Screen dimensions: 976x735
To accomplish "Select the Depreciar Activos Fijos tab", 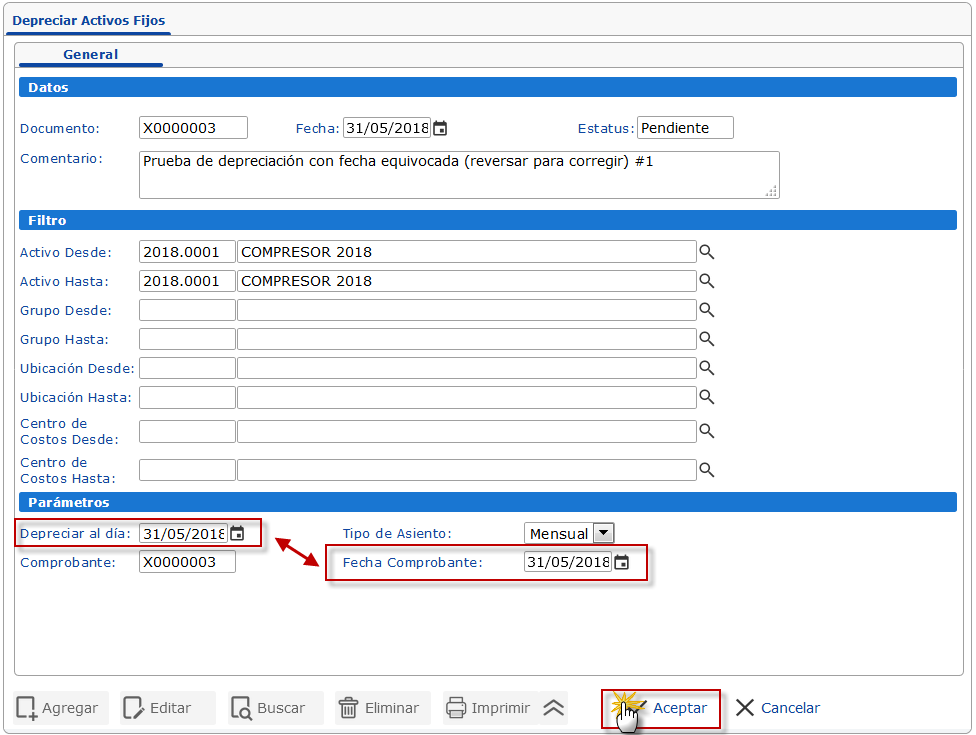I will coord(89,20).
